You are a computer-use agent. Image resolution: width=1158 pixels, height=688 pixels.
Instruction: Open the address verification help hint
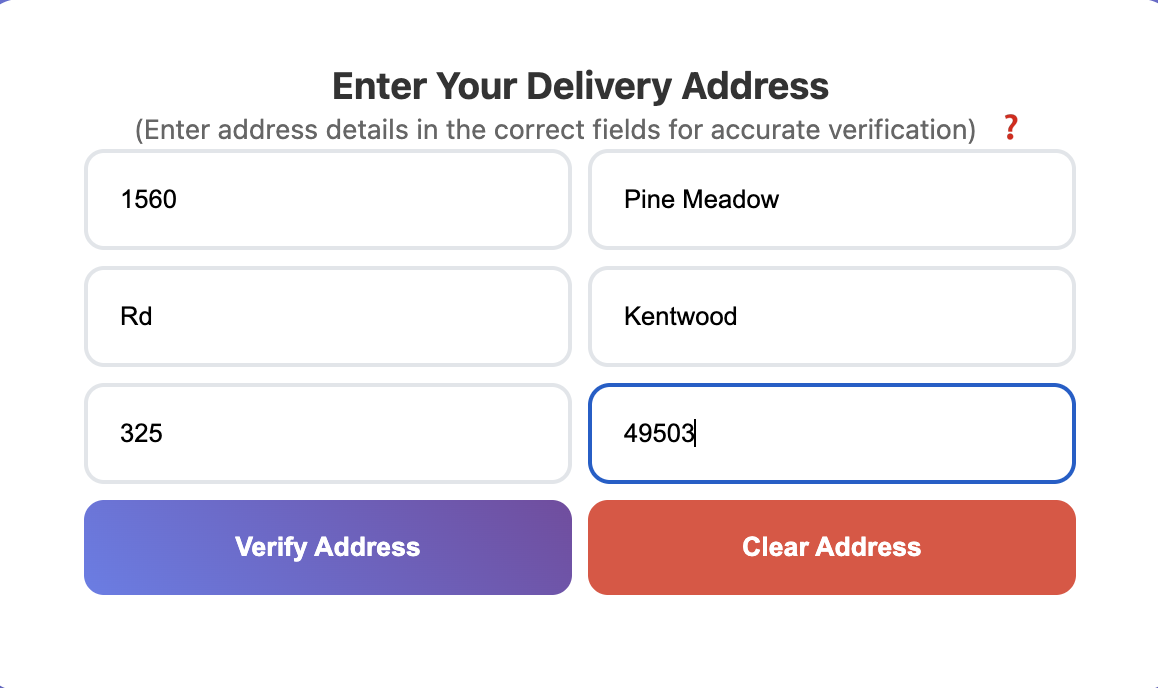(1010, 128)
